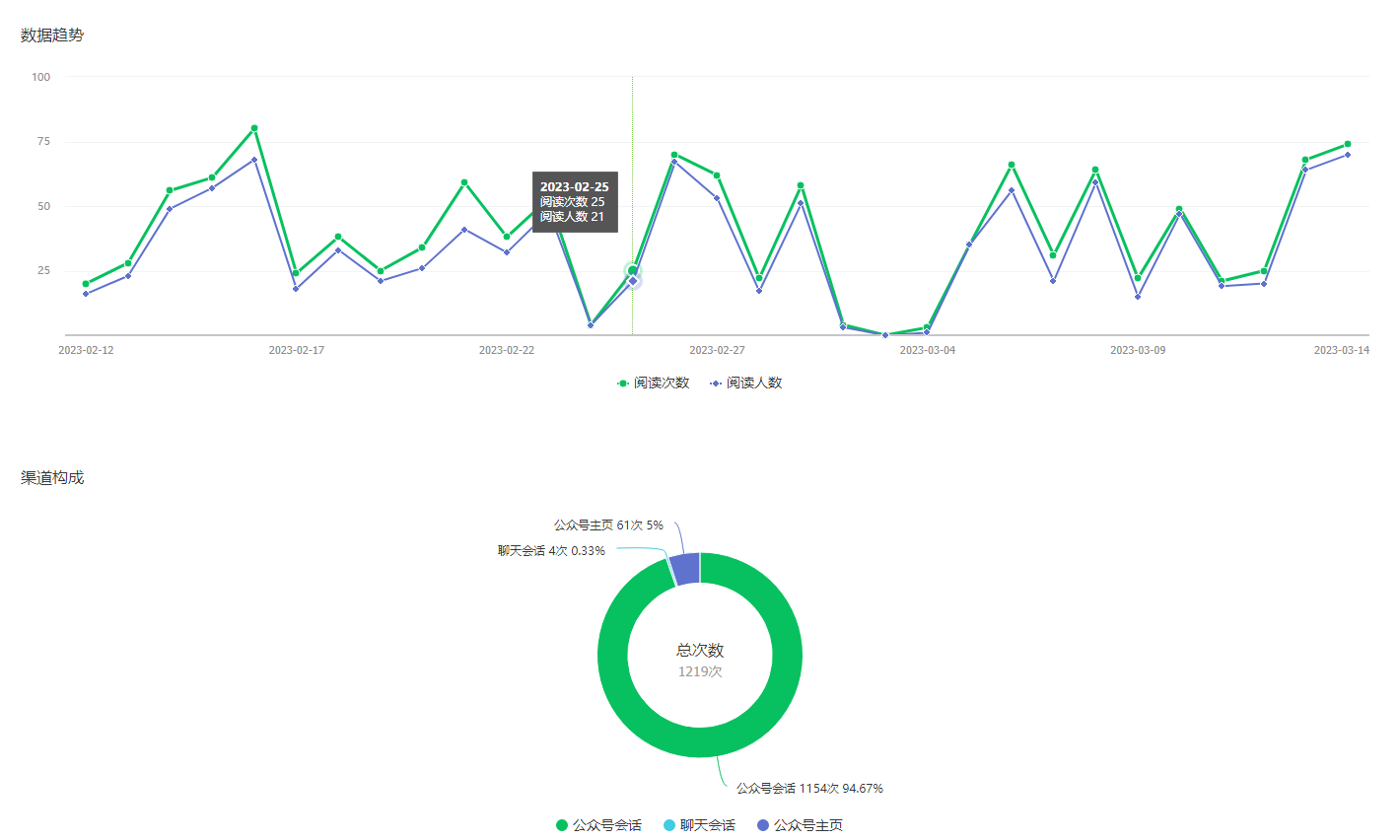Click the 公众号主页 61次 5% label

[x=608, y=525]
